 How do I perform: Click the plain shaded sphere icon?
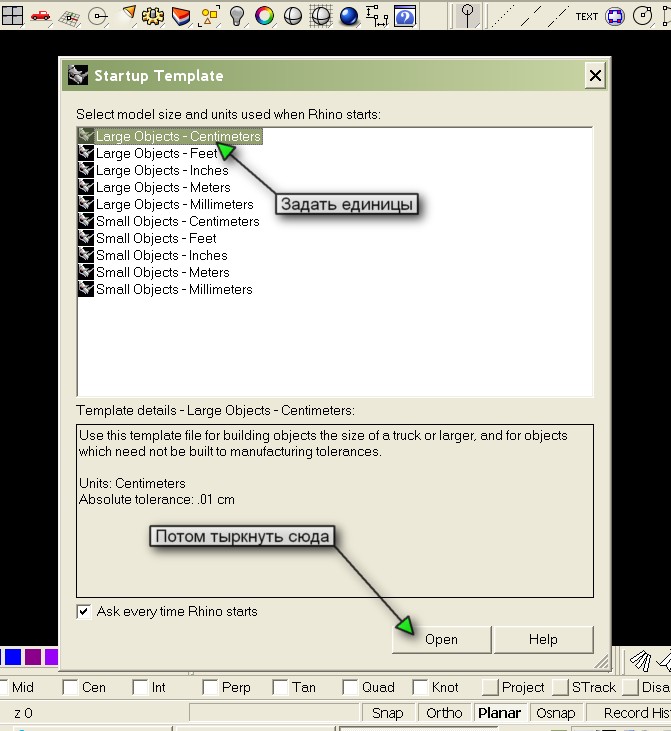(293, 16)
